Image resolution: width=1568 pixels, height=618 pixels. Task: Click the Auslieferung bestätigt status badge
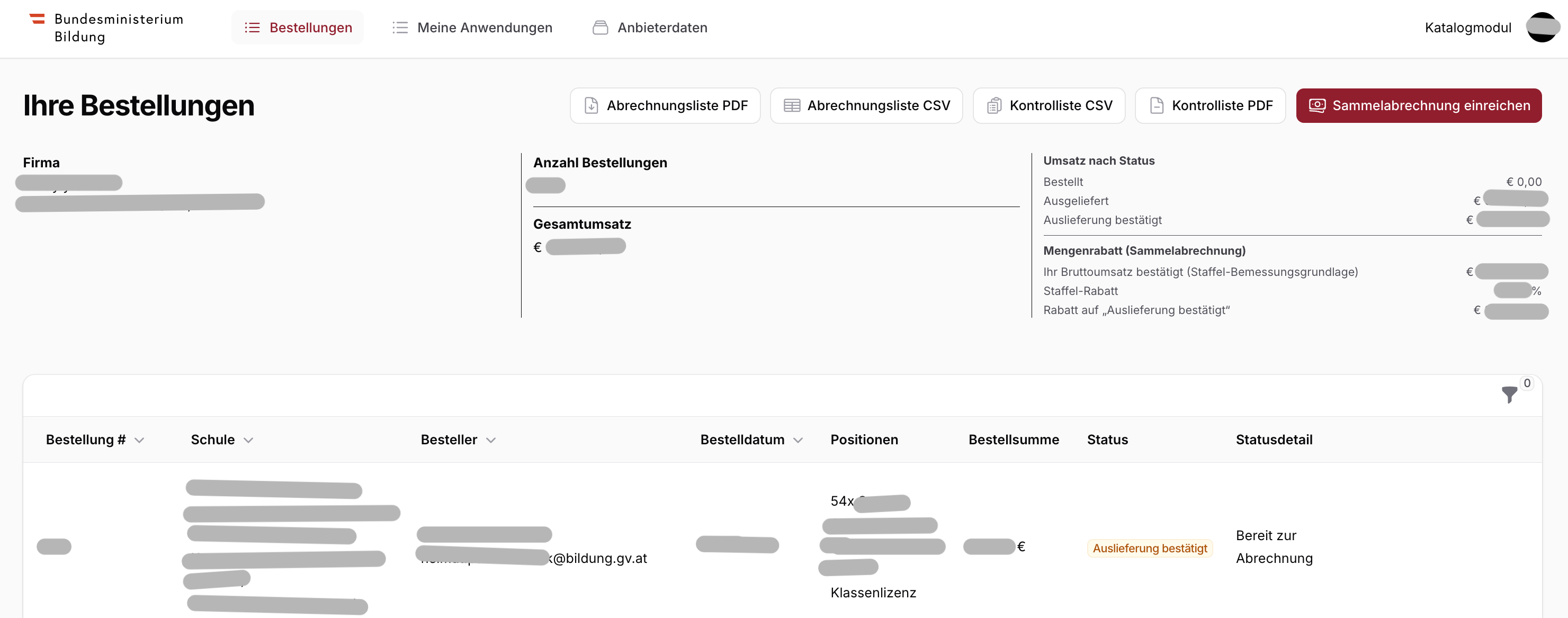coord(1149,548)
